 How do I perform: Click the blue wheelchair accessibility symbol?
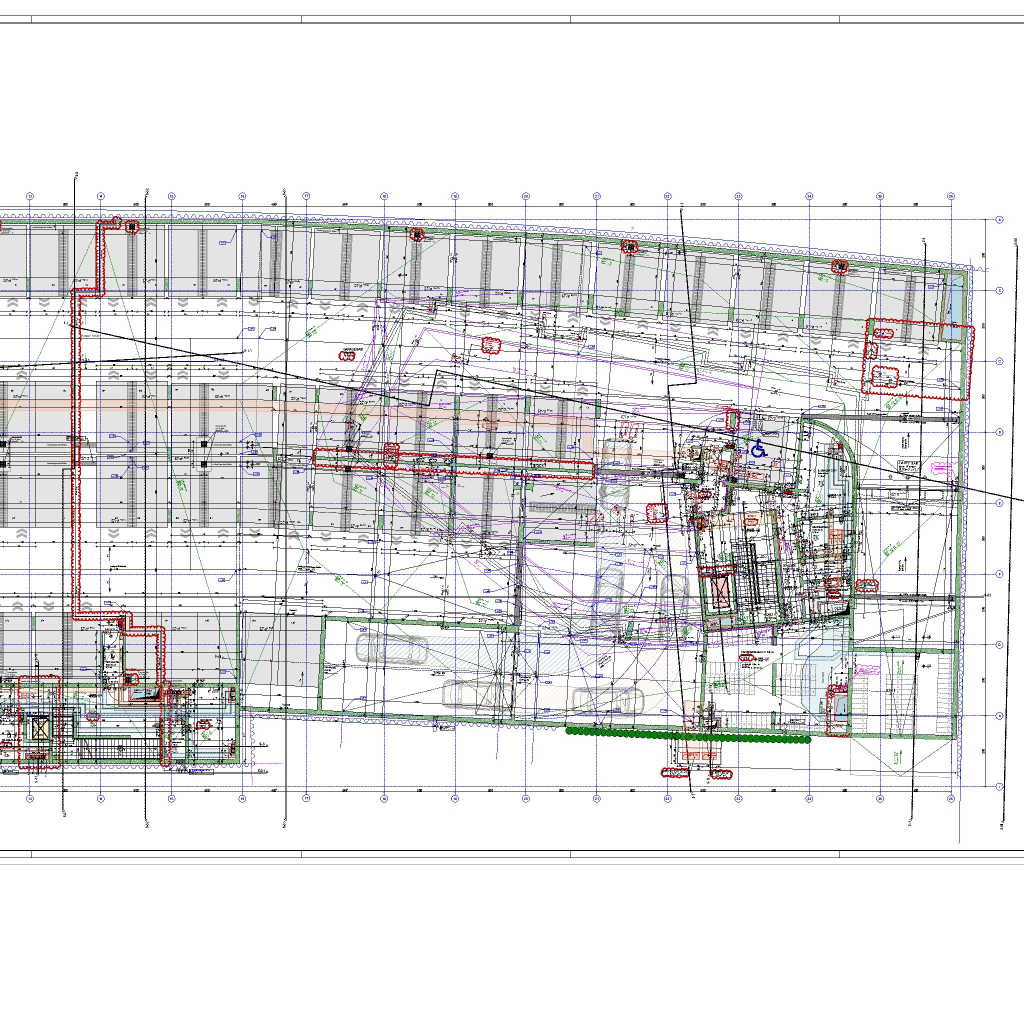(x=759, y=449)
